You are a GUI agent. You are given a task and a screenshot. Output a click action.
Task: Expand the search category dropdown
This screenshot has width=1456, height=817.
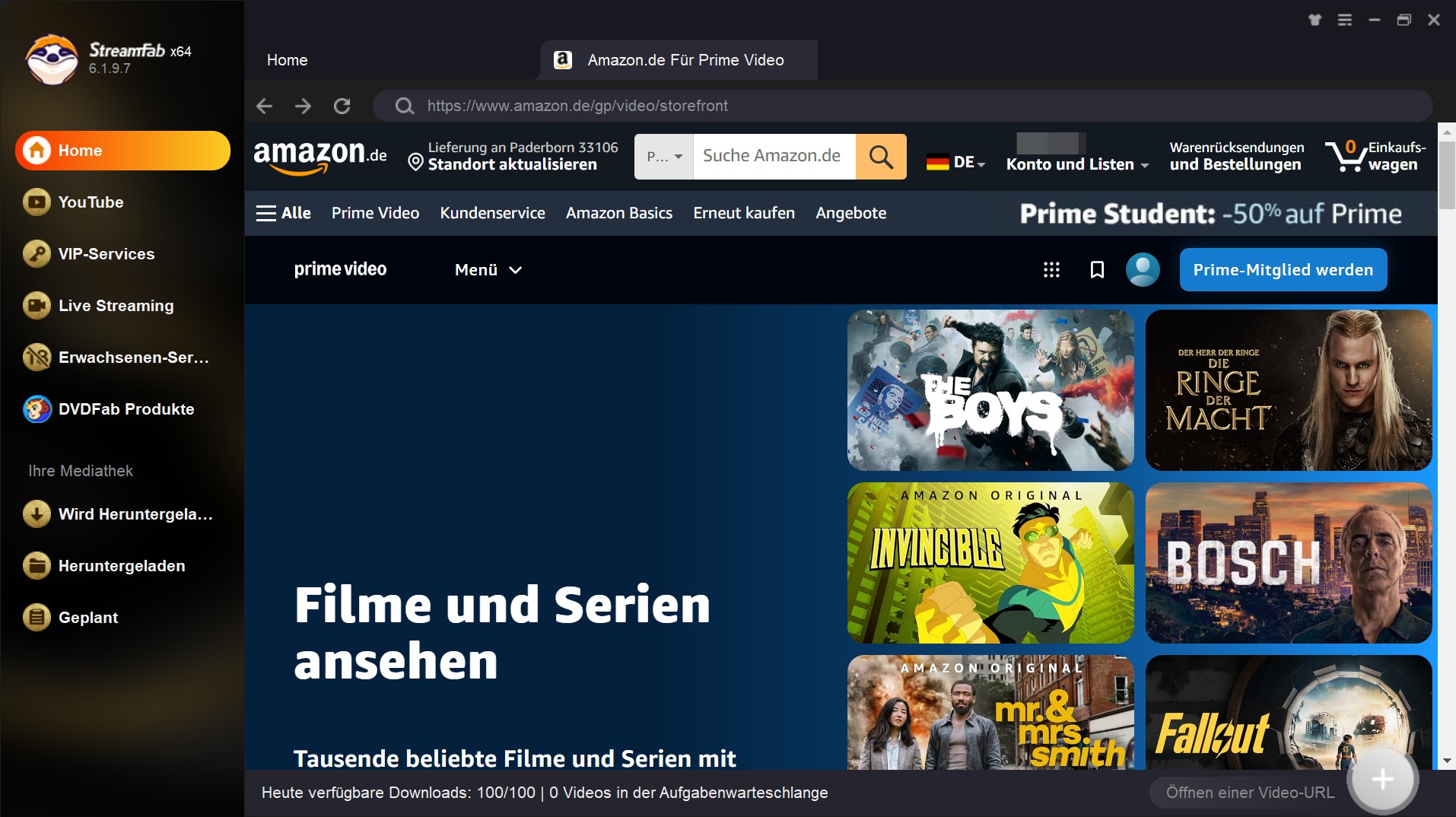tap(664, 157)
